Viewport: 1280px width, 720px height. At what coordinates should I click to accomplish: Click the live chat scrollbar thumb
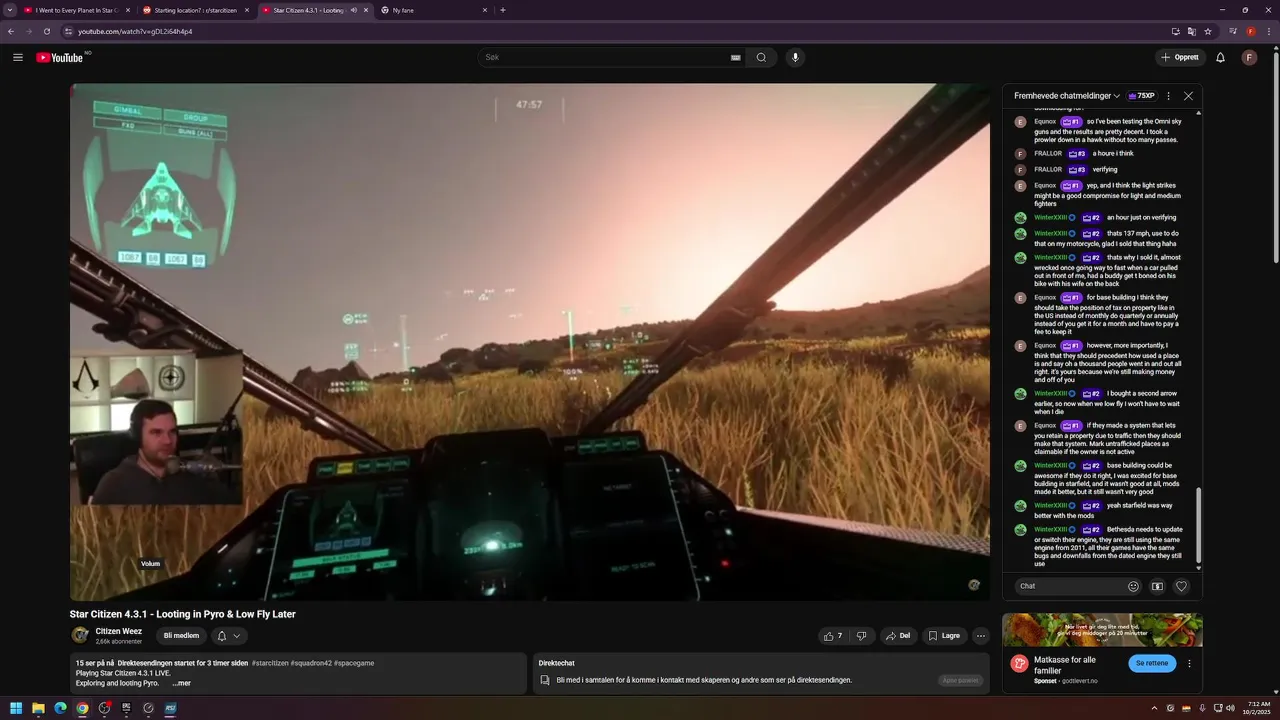click(1198, 527)
